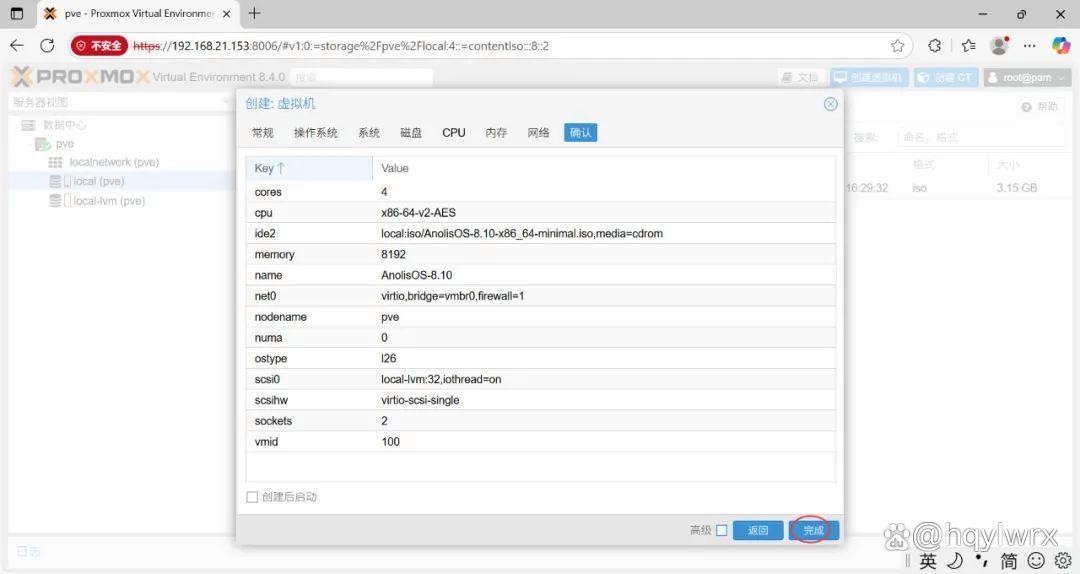Click the IME moon mode icon
1080x574 pixels.
[x=955, y=561]
